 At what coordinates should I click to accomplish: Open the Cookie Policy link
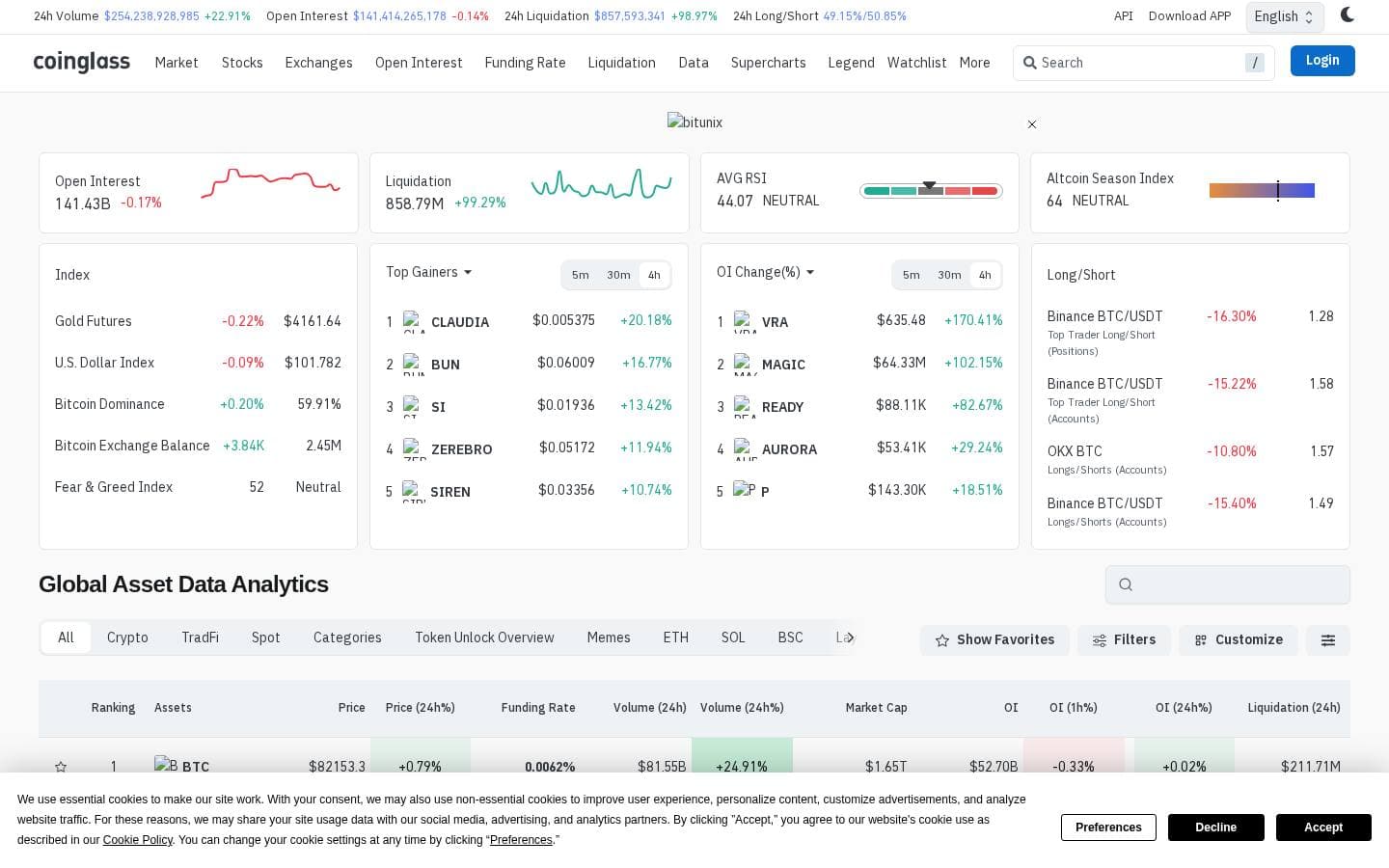(x=138, y=840)
